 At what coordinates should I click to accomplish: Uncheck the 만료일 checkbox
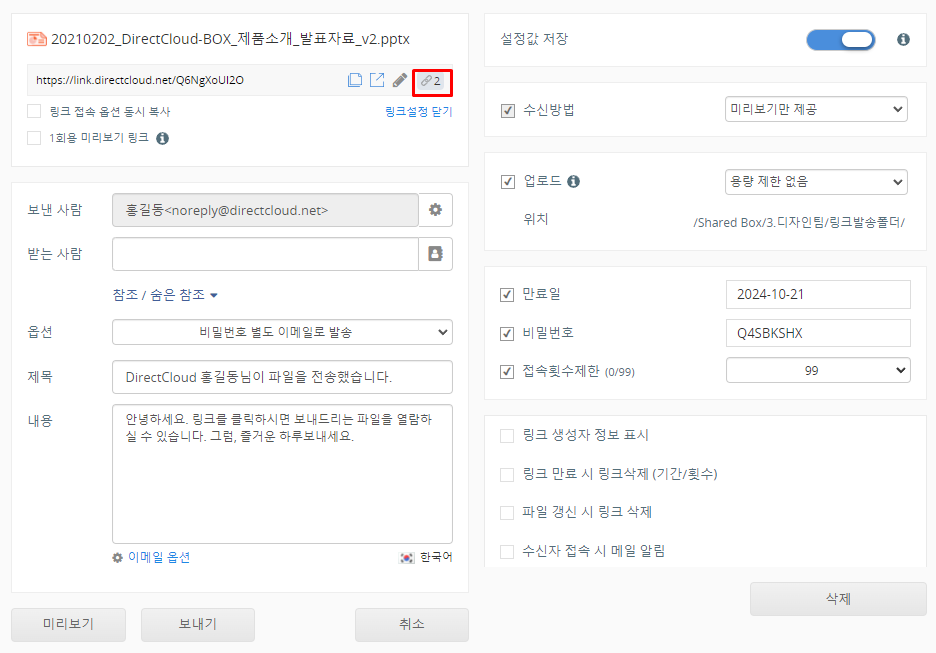point(507,295)
